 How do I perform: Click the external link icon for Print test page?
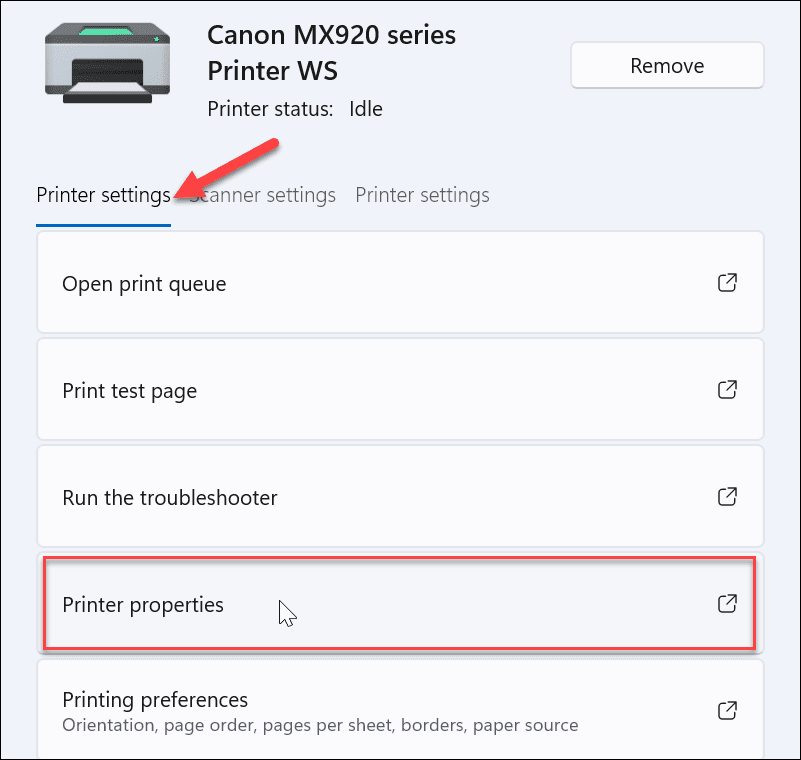click(x=727, y=390)
